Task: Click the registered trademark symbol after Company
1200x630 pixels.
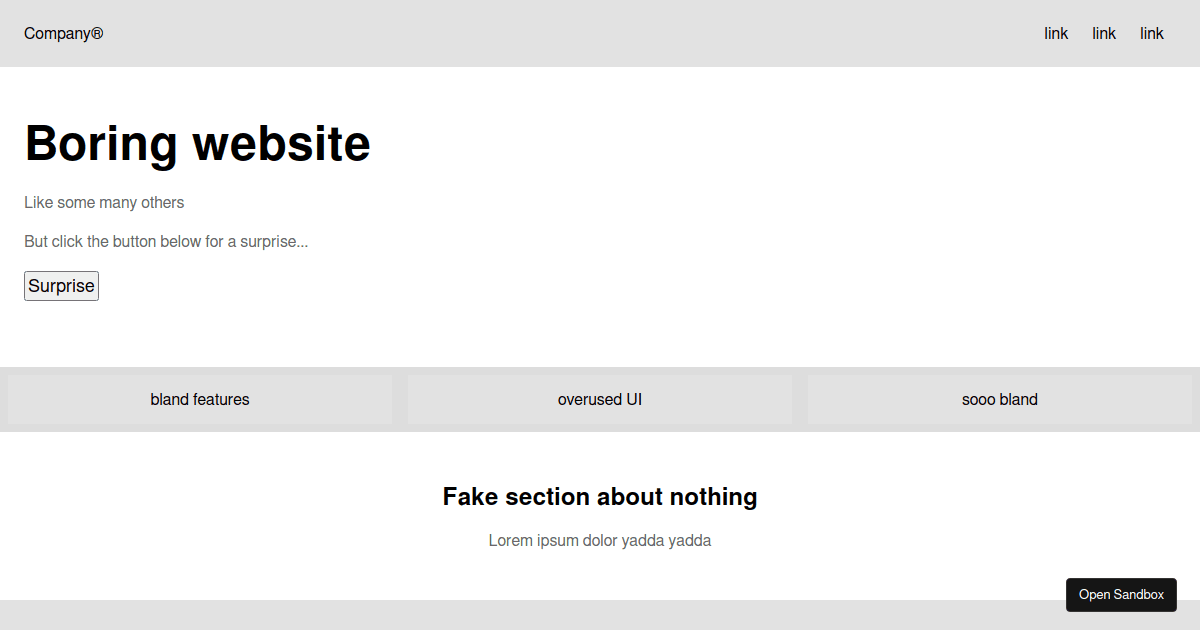Action: pyautogui.click(x=97, y=34)
